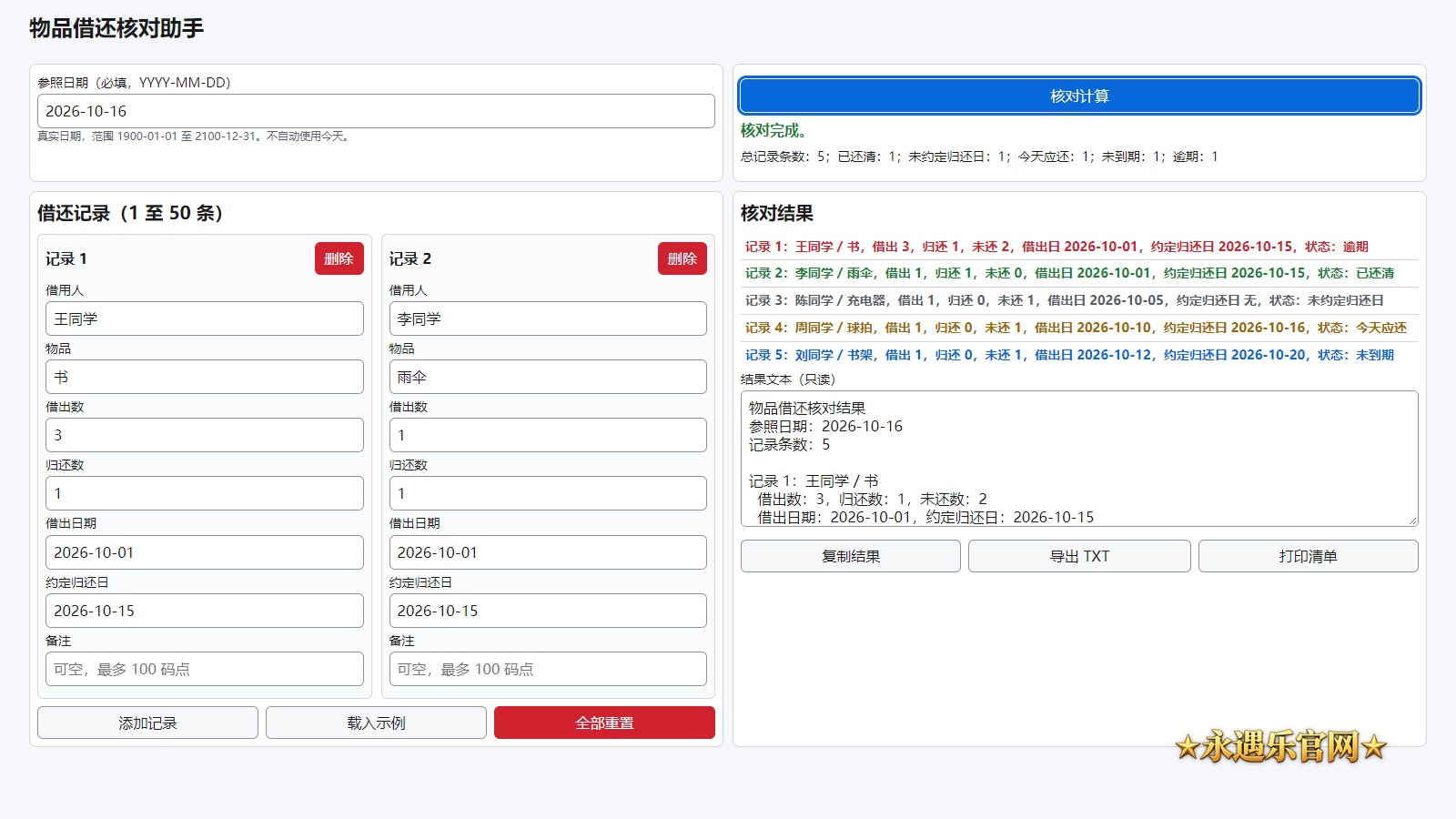The width and height of the screenshot is (1456, 819).
Task: Click the hint text 真实日期, 范围 1900-01-01
Action: pyautogui.click(x=194, y=136)
